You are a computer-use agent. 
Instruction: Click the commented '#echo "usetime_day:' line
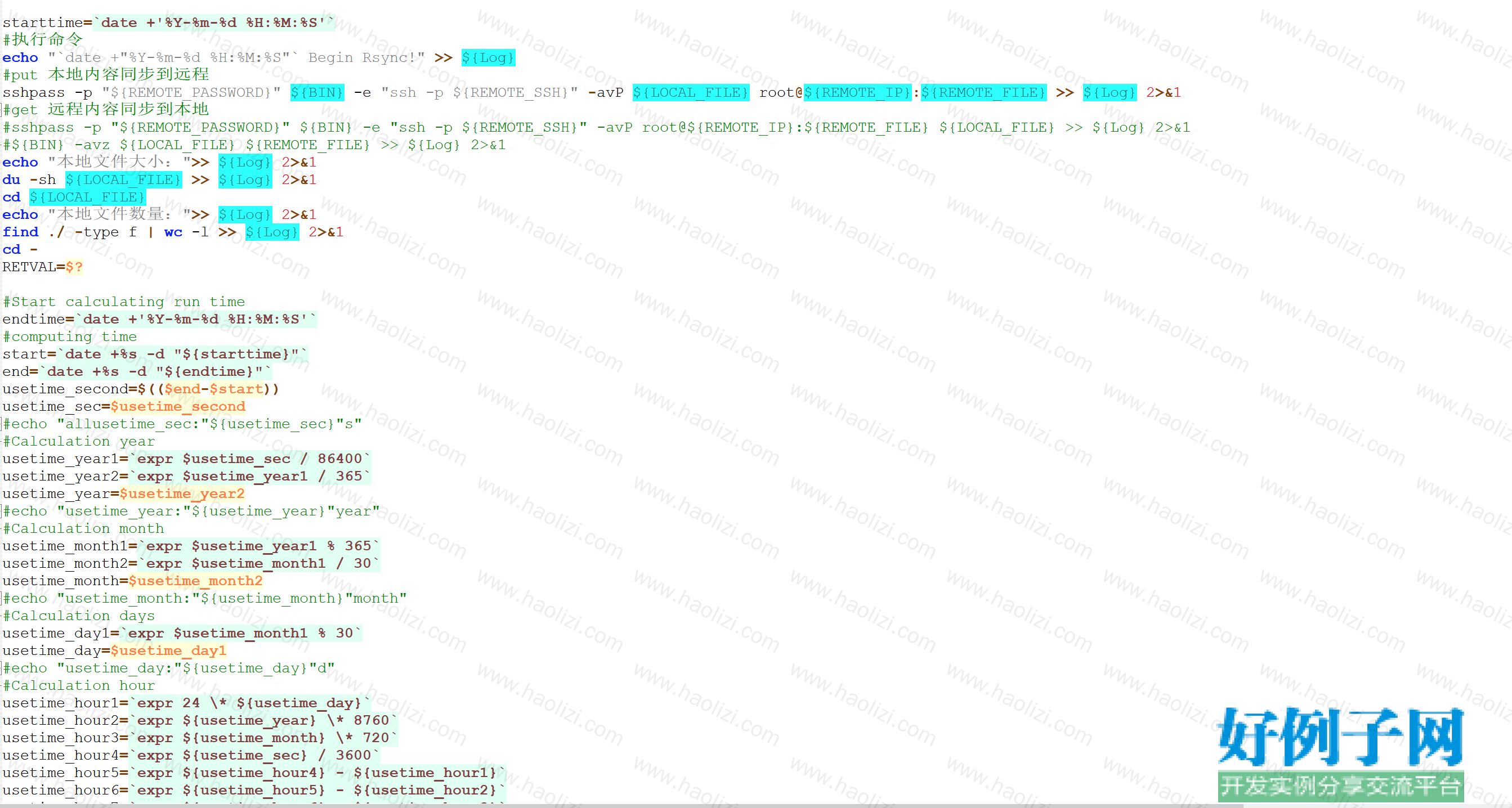(x=168, y=668)
